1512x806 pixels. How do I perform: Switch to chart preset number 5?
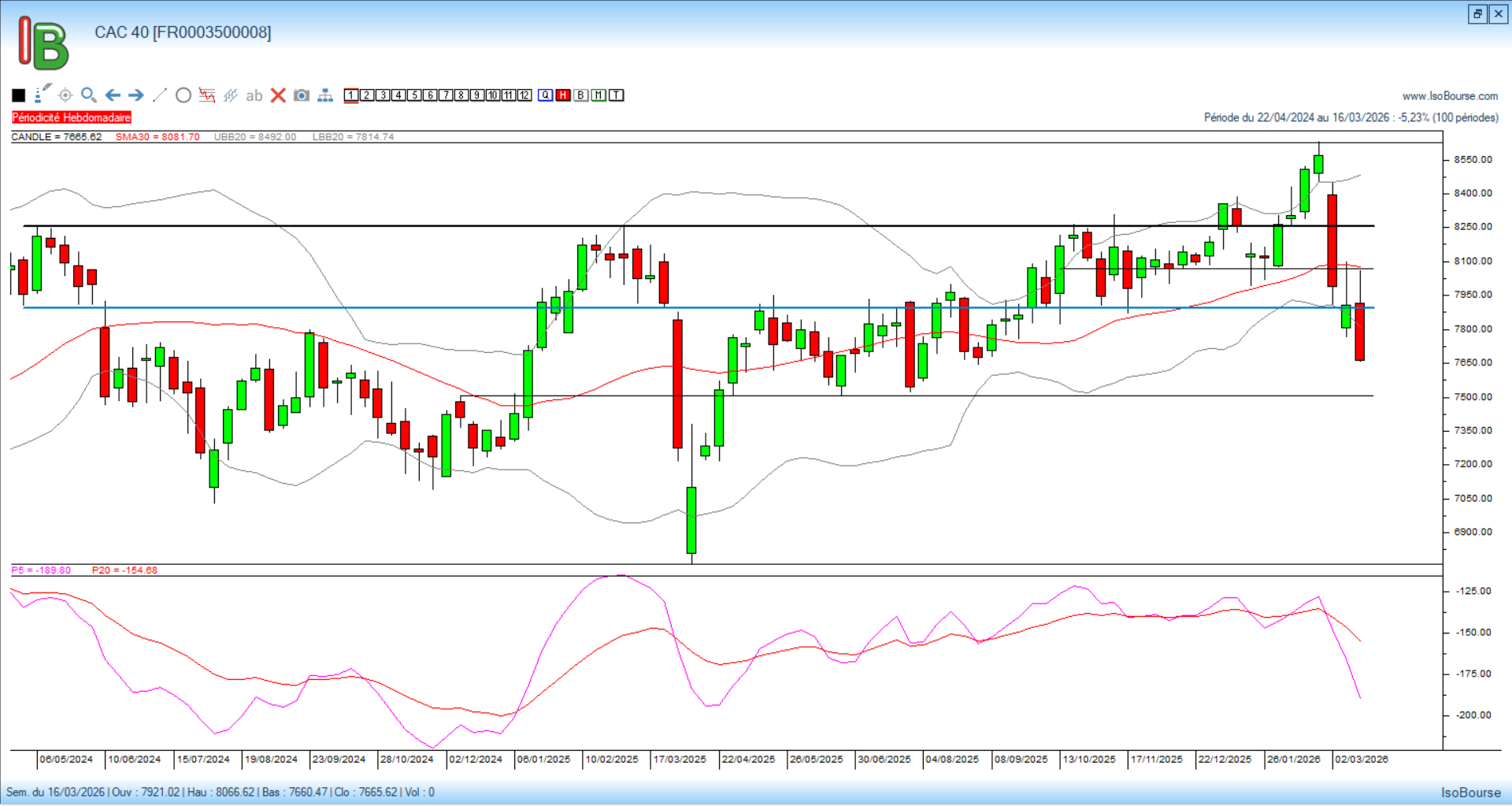(414, 95)
